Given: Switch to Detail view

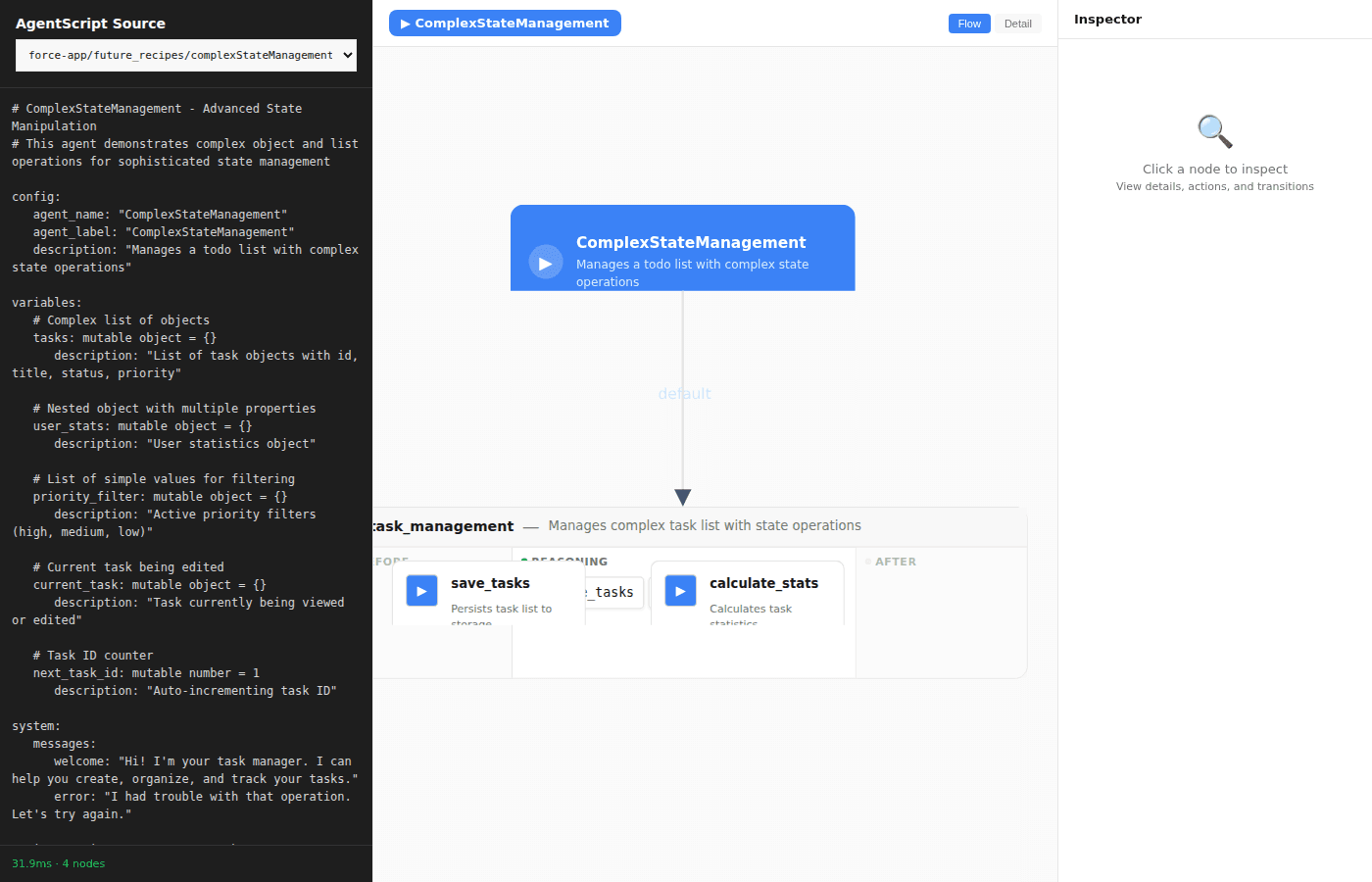Looking at the screenshot, I should click(x=1017, y=24).
